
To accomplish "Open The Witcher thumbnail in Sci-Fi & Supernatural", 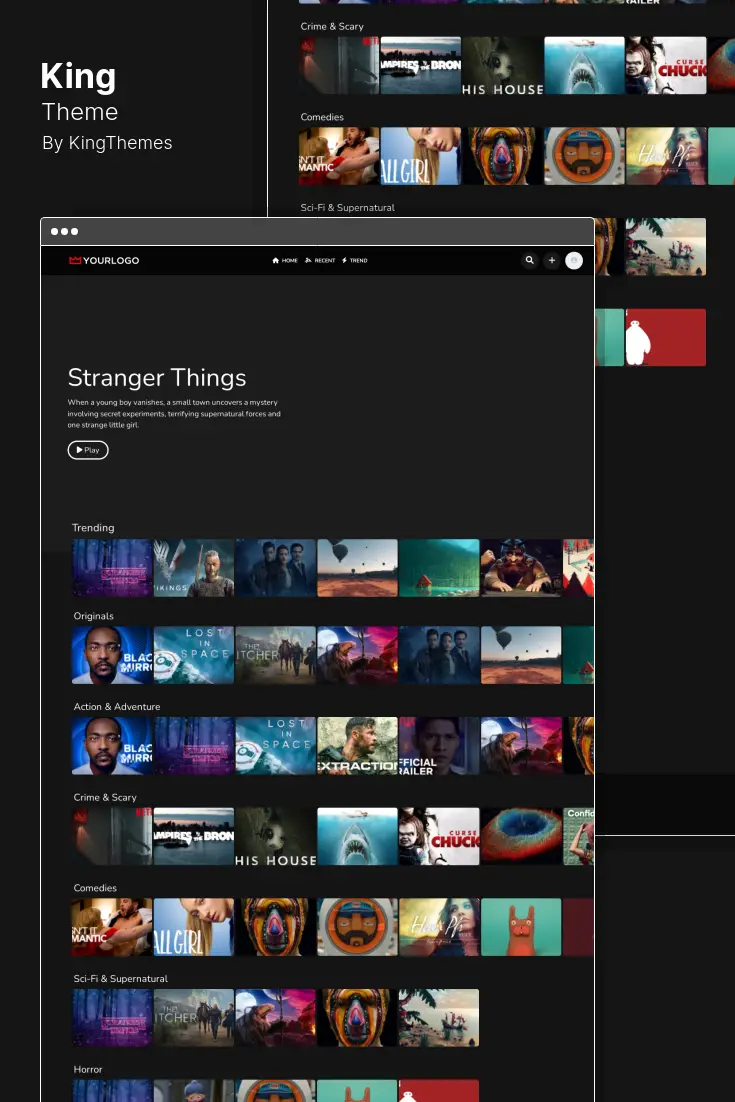I will click(194, 1018).
